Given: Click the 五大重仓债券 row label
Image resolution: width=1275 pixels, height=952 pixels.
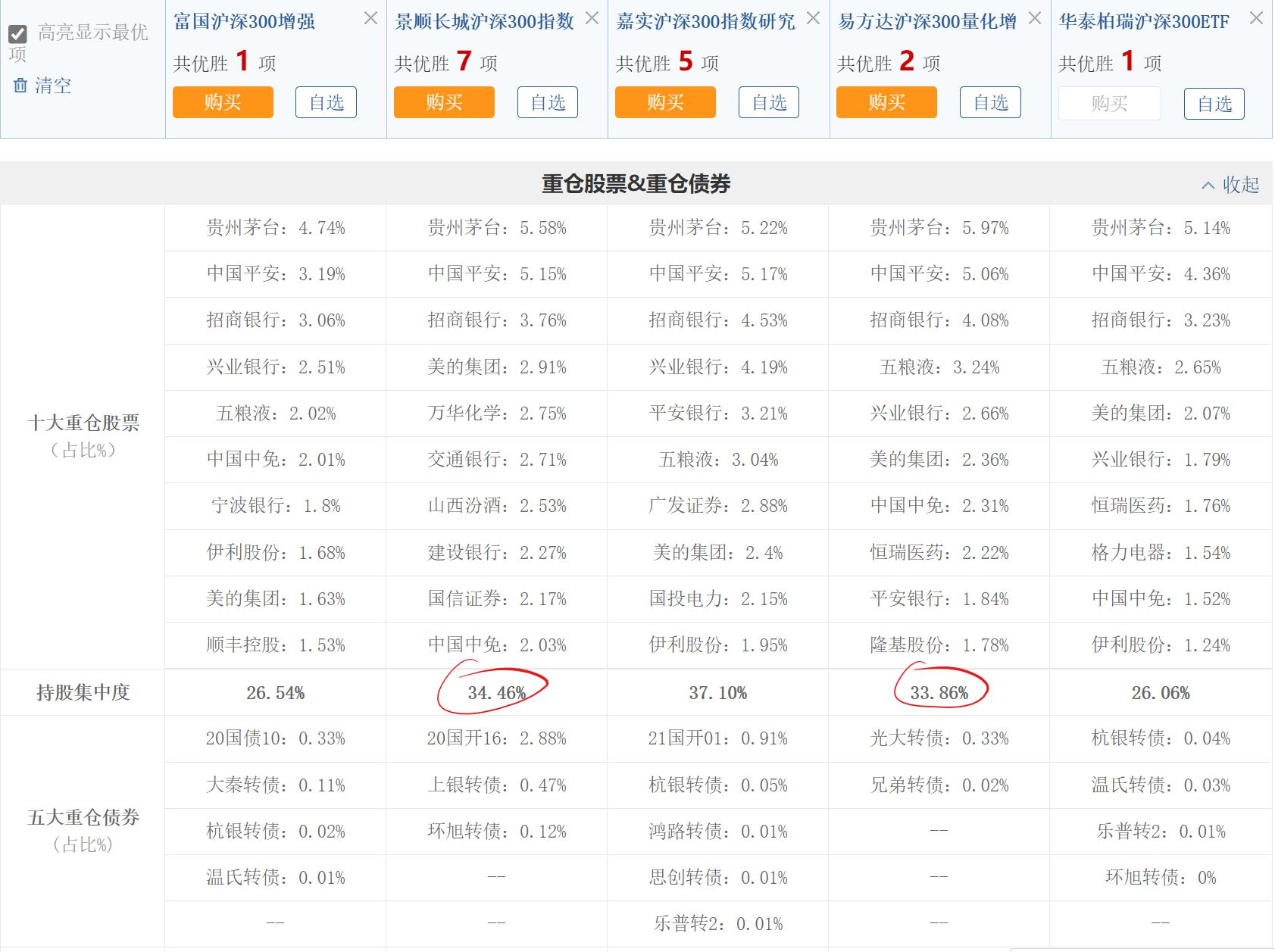Looking at the screenshot, I should click(83, 818).
